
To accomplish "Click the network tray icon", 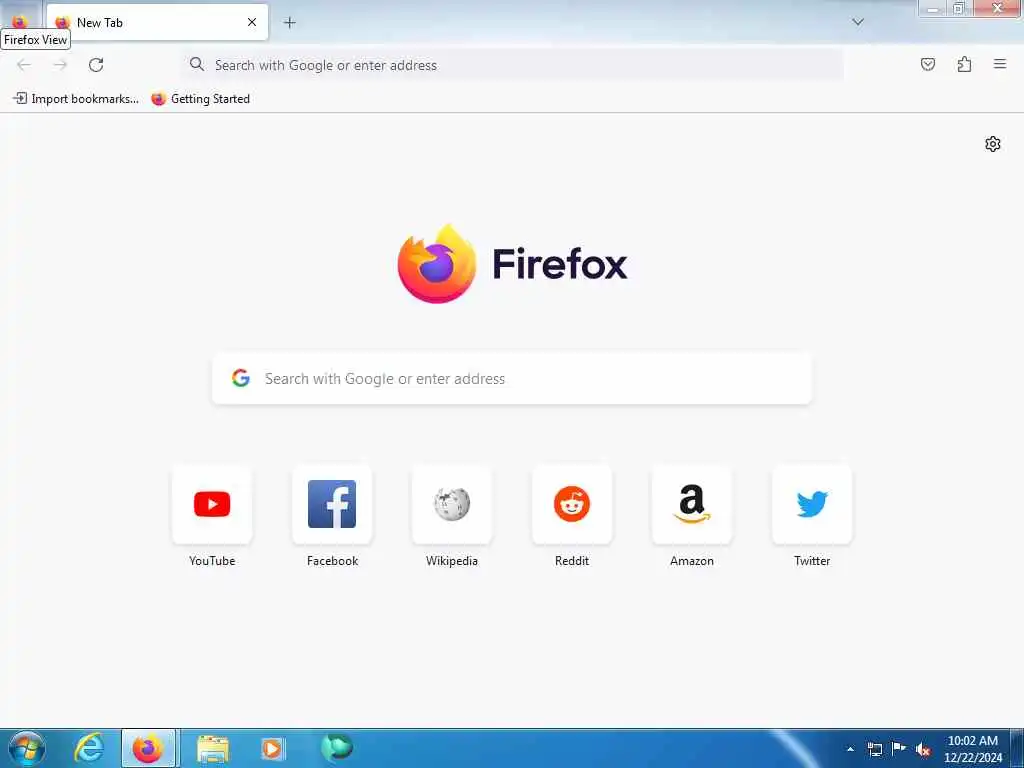I will [x=874, y=749].
